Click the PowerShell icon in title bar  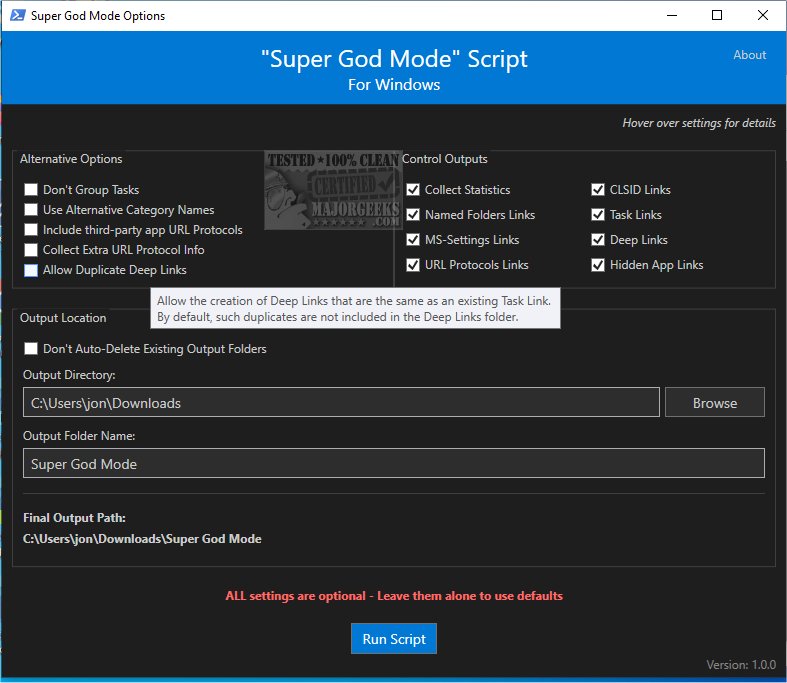click(x=15, y=16)
